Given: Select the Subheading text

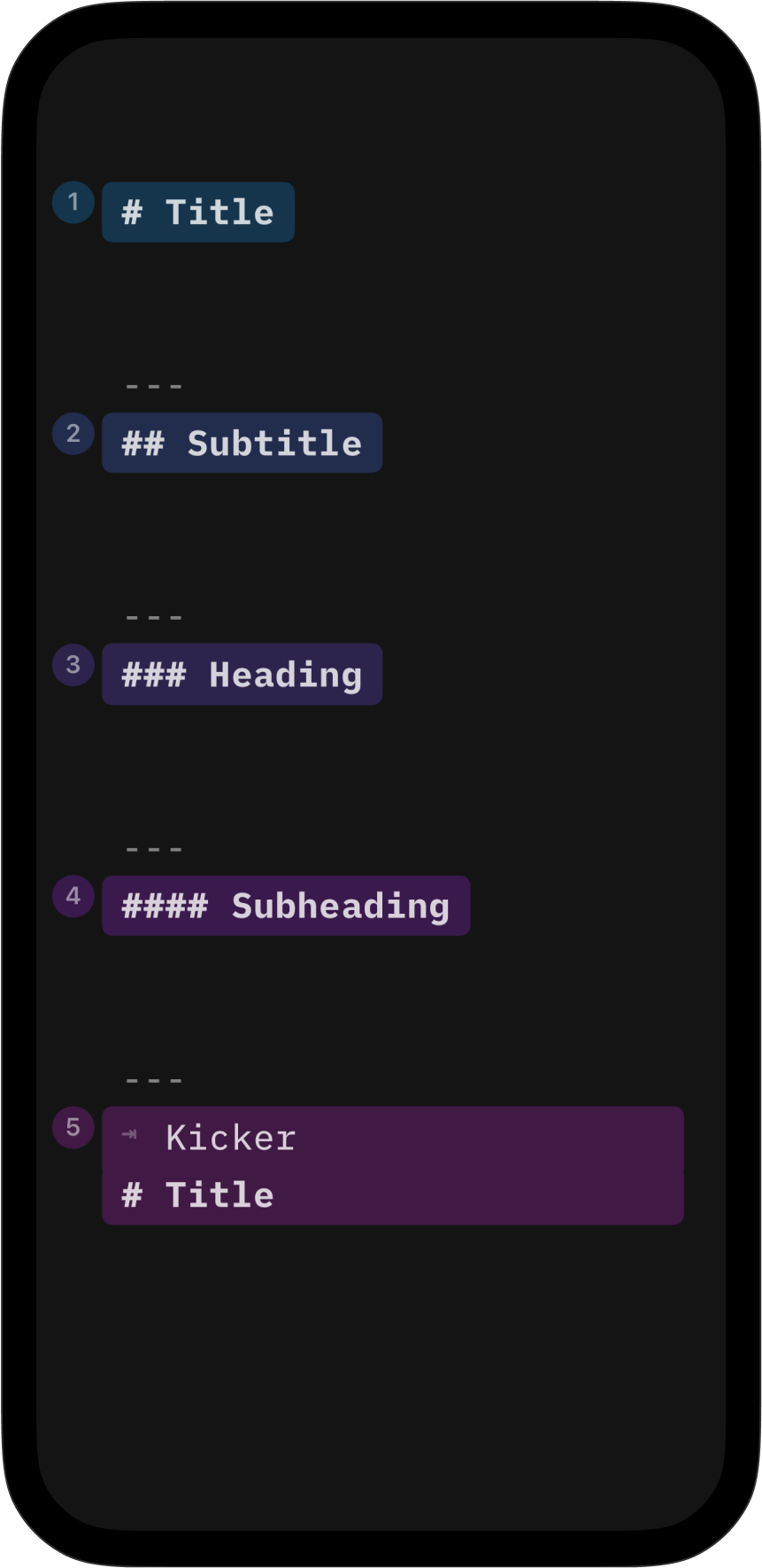Looking at the screenshot, I should [341, 907].
